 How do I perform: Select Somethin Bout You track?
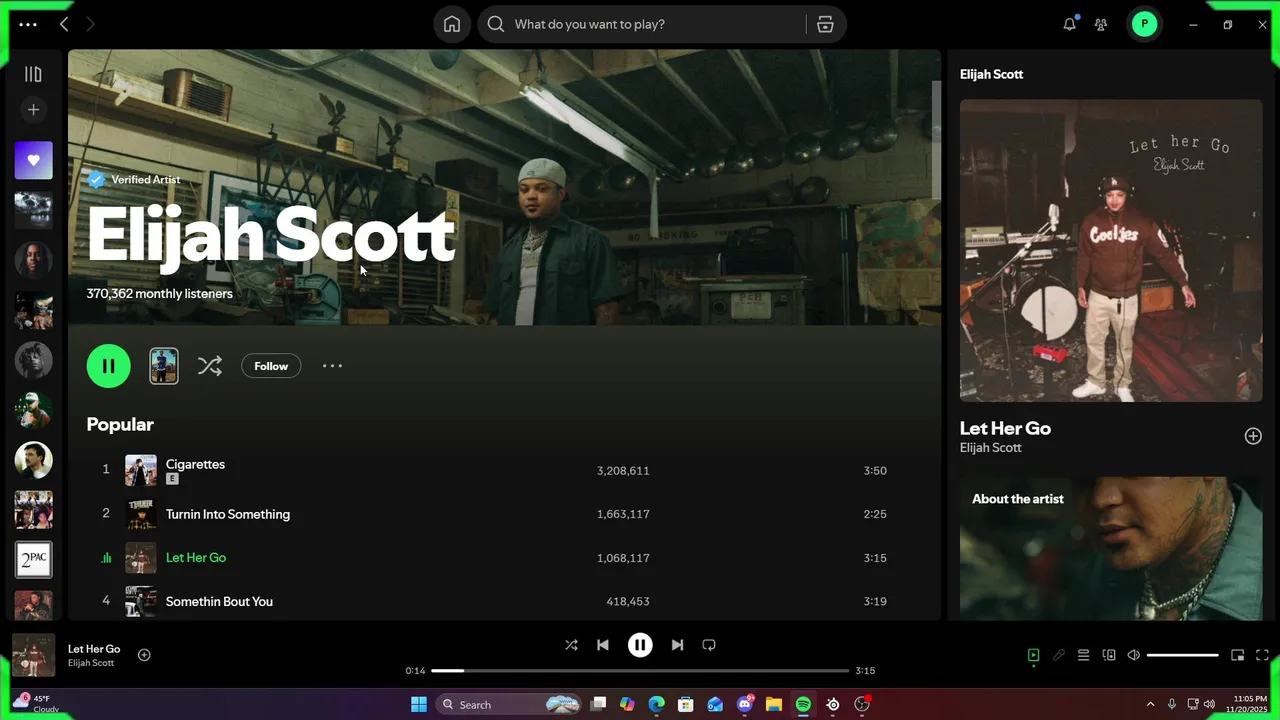pos(219,601)
